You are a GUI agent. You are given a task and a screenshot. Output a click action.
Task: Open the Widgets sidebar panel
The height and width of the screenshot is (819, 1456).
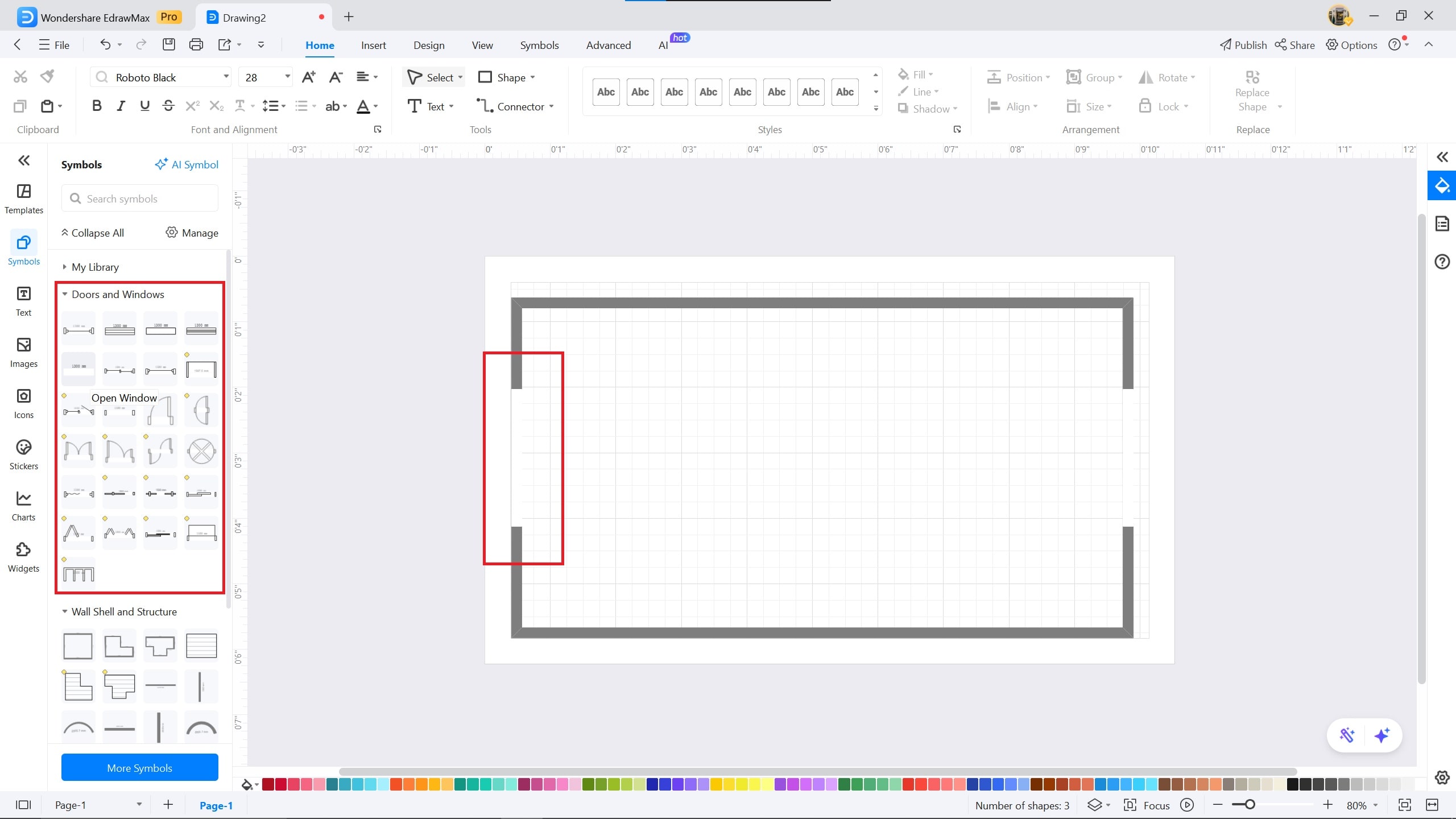[23, 557]
